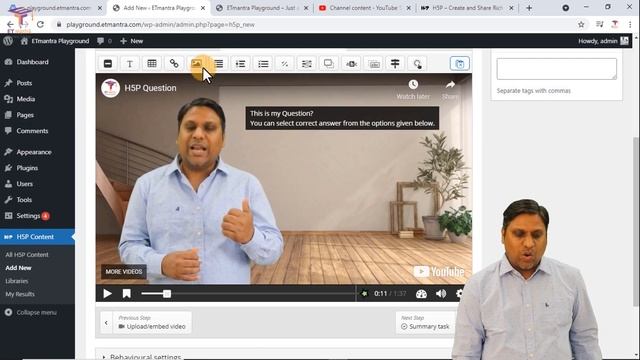Image resolution: width=640 pixels, height=360 pixels.
Task: Switch to H5P - Create and Share tab
Action: pos(467,8)
